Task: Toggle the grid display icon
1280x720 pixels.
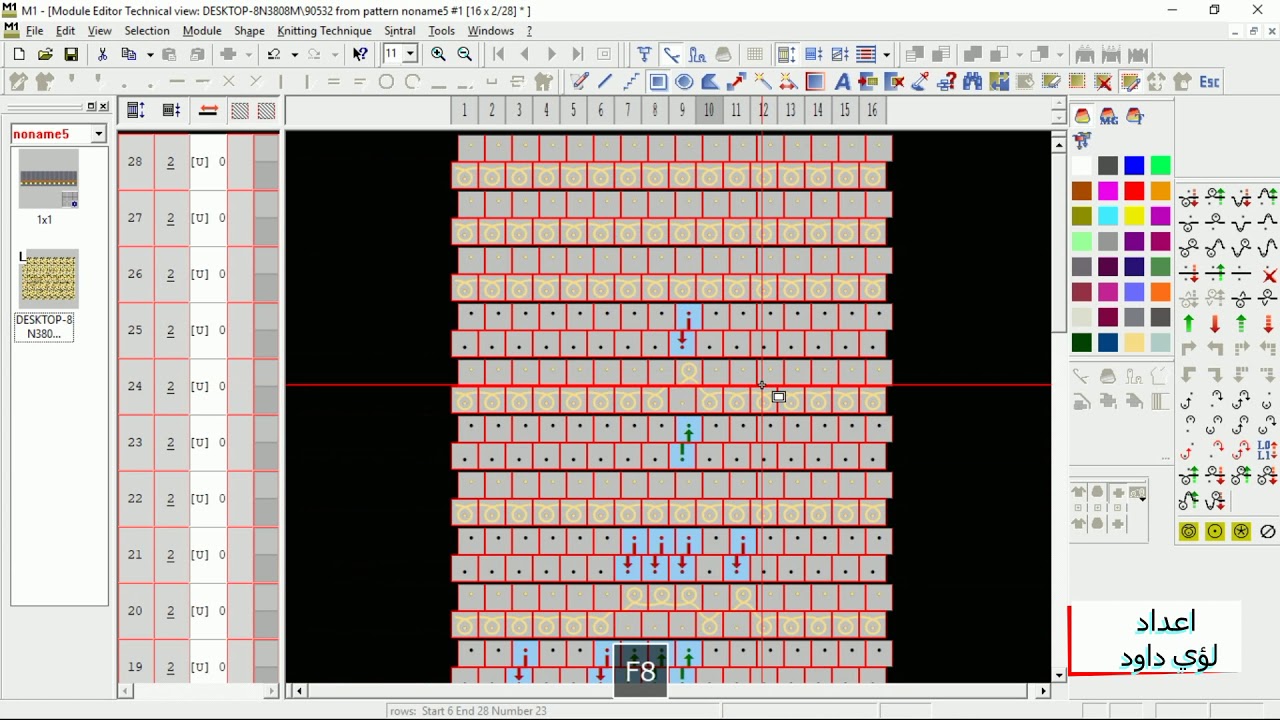Action: [x=755, y=54]
